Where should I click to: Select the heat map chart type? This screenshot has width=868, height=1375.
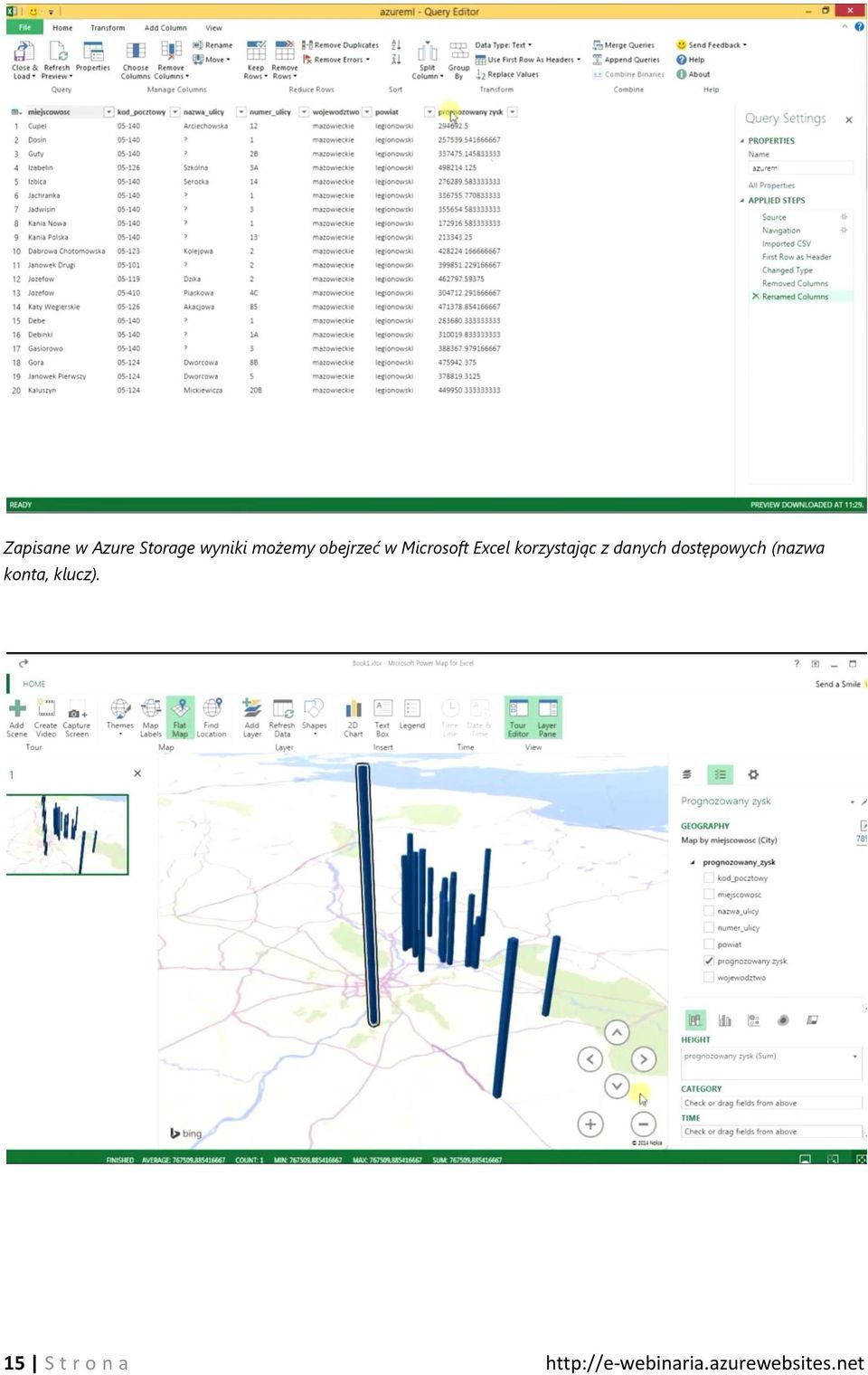click(783, 1020)
